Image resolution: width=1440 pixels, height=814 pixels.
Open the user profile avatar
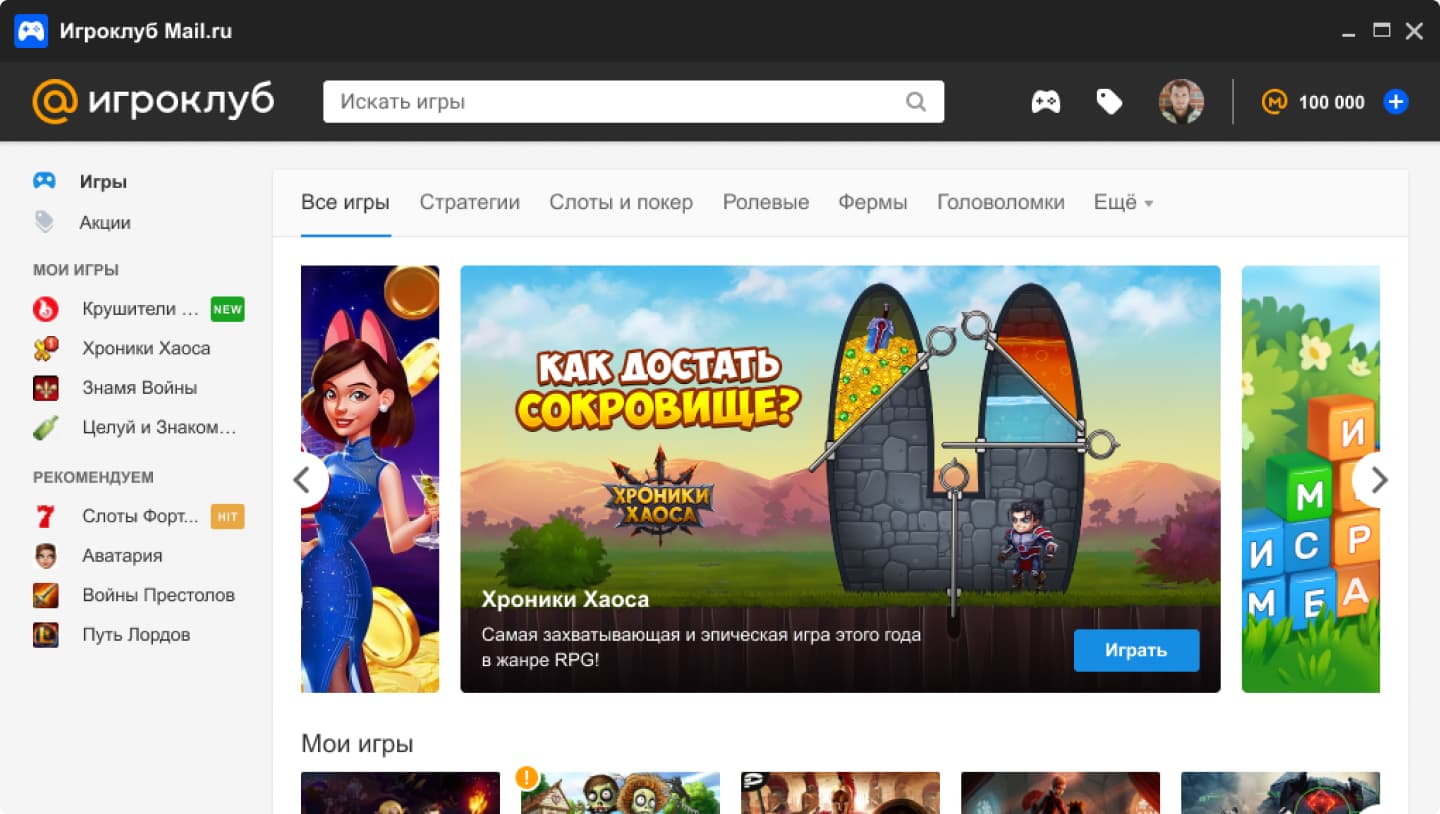(1181, 101)
